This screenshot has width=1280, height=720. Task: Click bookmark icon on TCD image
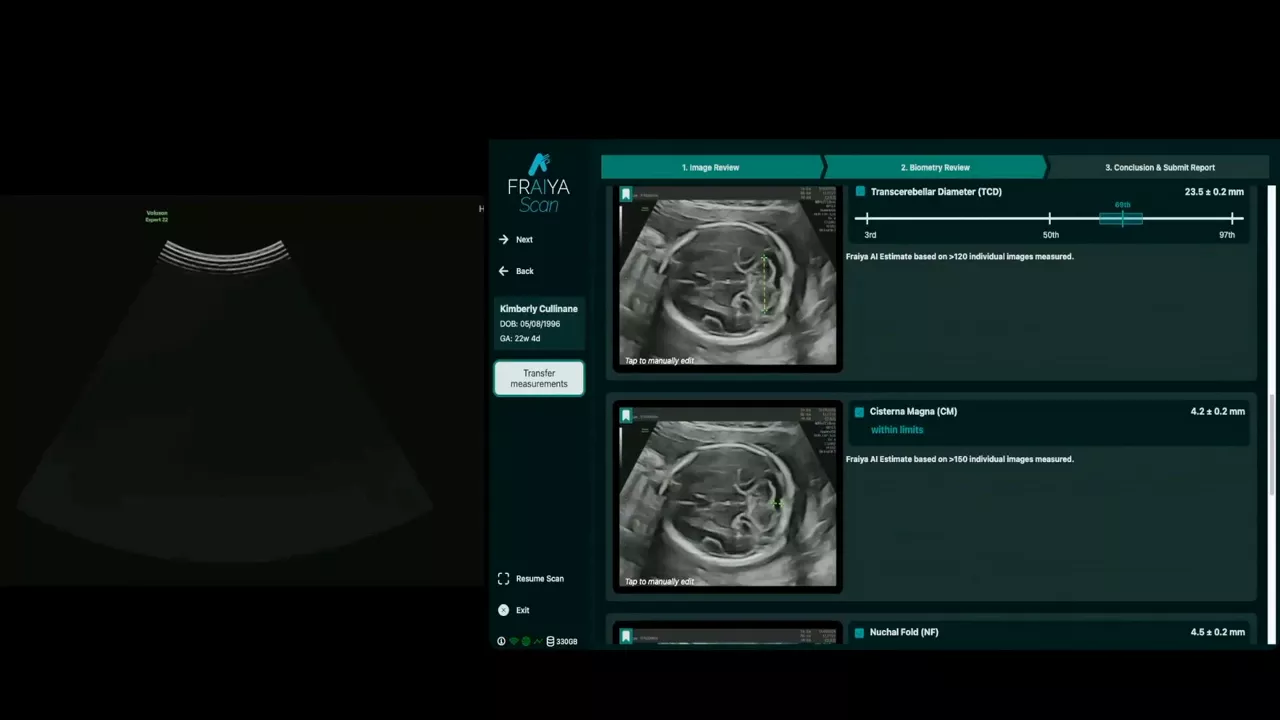[626, 195]
